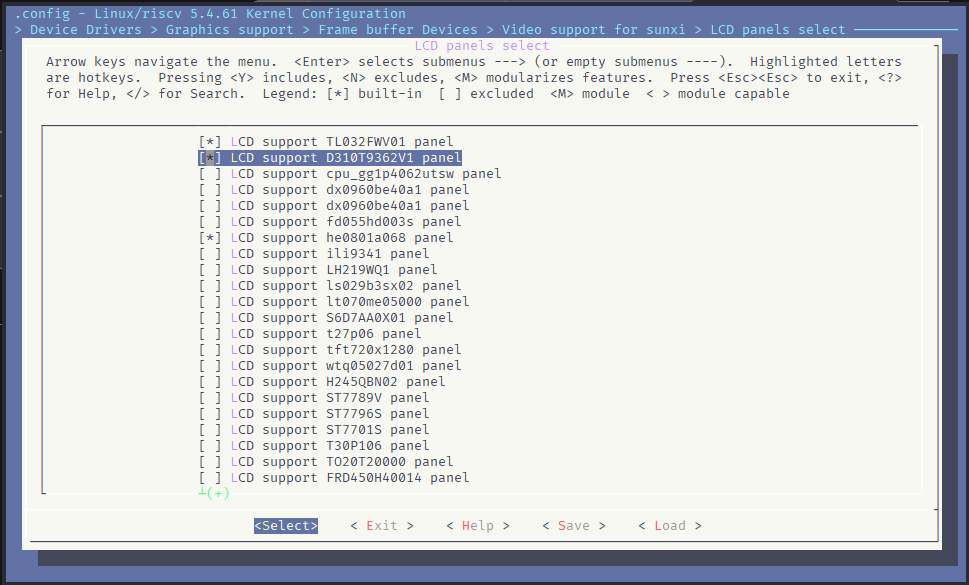Click the tft720x1280 panel entry
This screenshot has height=585, width=969.
coord(345,350)
